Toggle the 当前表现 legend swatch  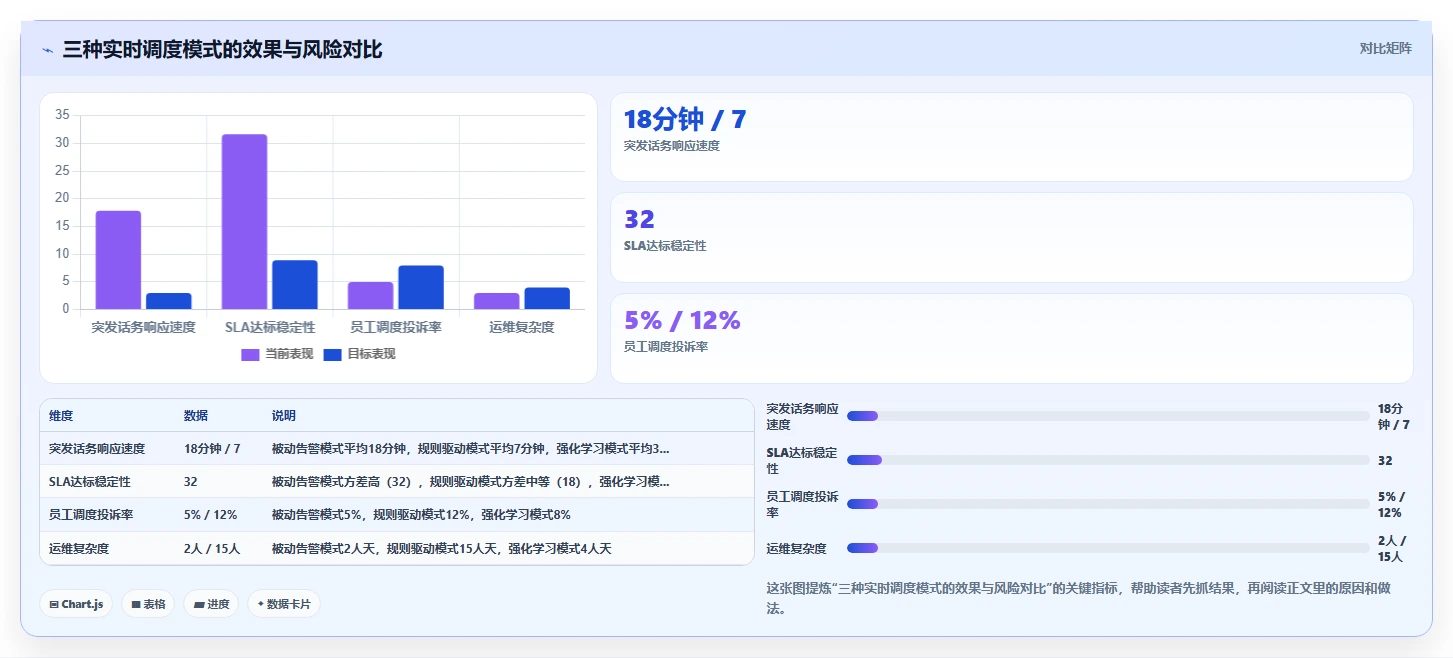click(251, 354)
